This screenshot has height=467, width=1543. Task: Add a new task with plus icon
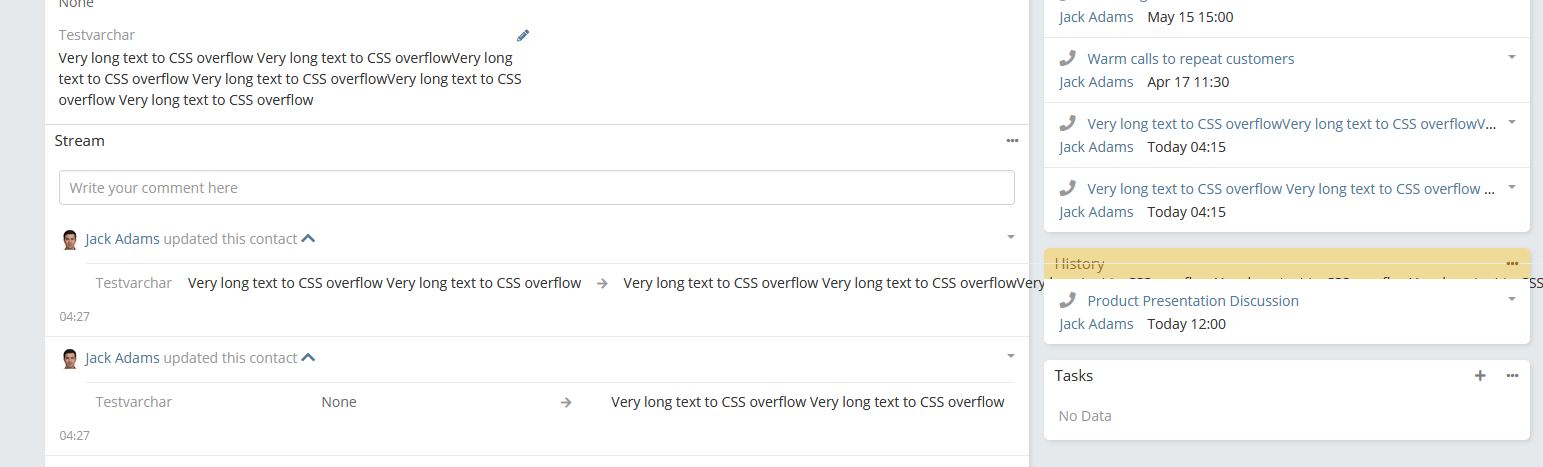[1480, 376]
